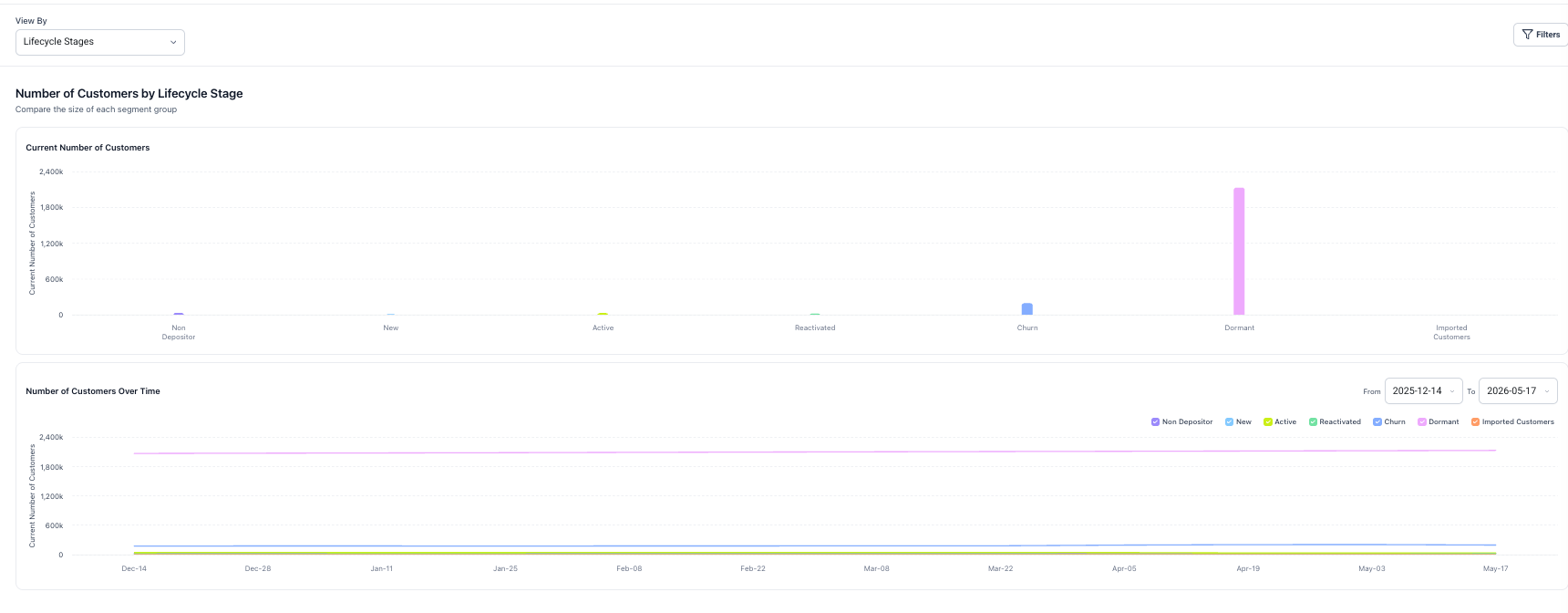Click the 'Dec-14' axis label
The image size is (1568, 613).
[x=134, y=568]
